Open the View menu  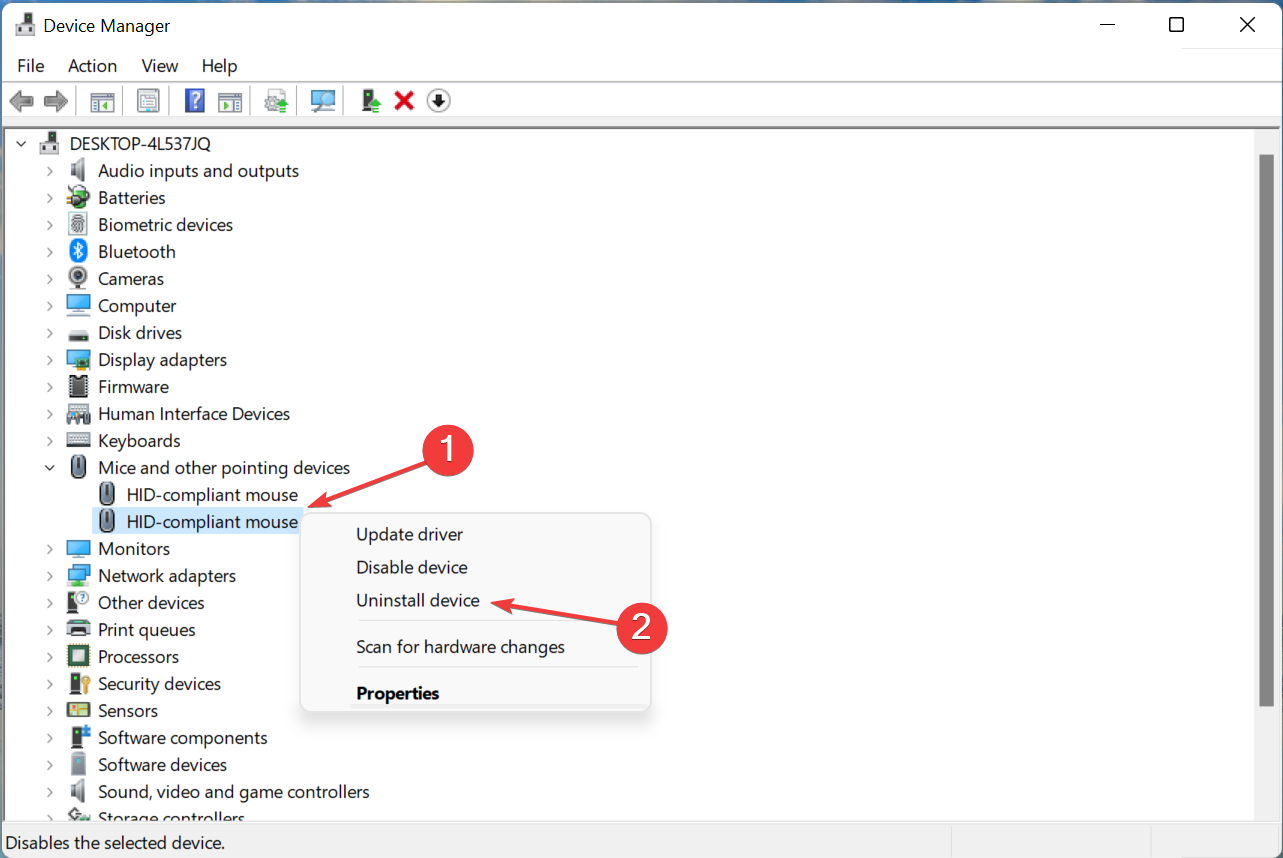(x=159, y=66)
